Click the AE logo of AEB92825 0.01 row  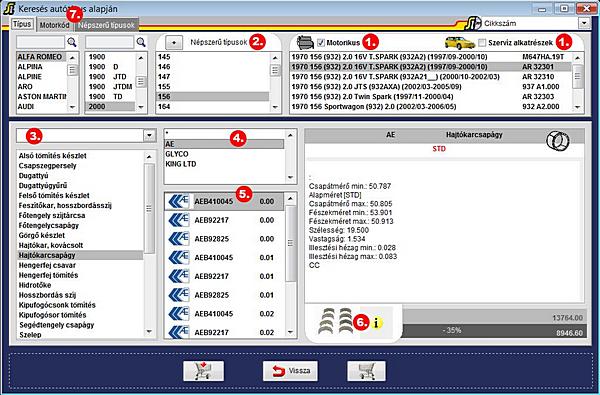tap(179, 295)
